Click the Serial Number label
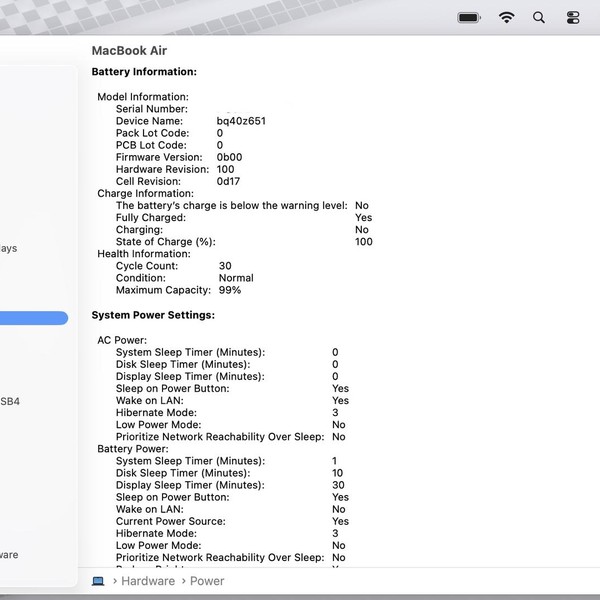The width and height of the screenshot is (600, 600). 152,109
